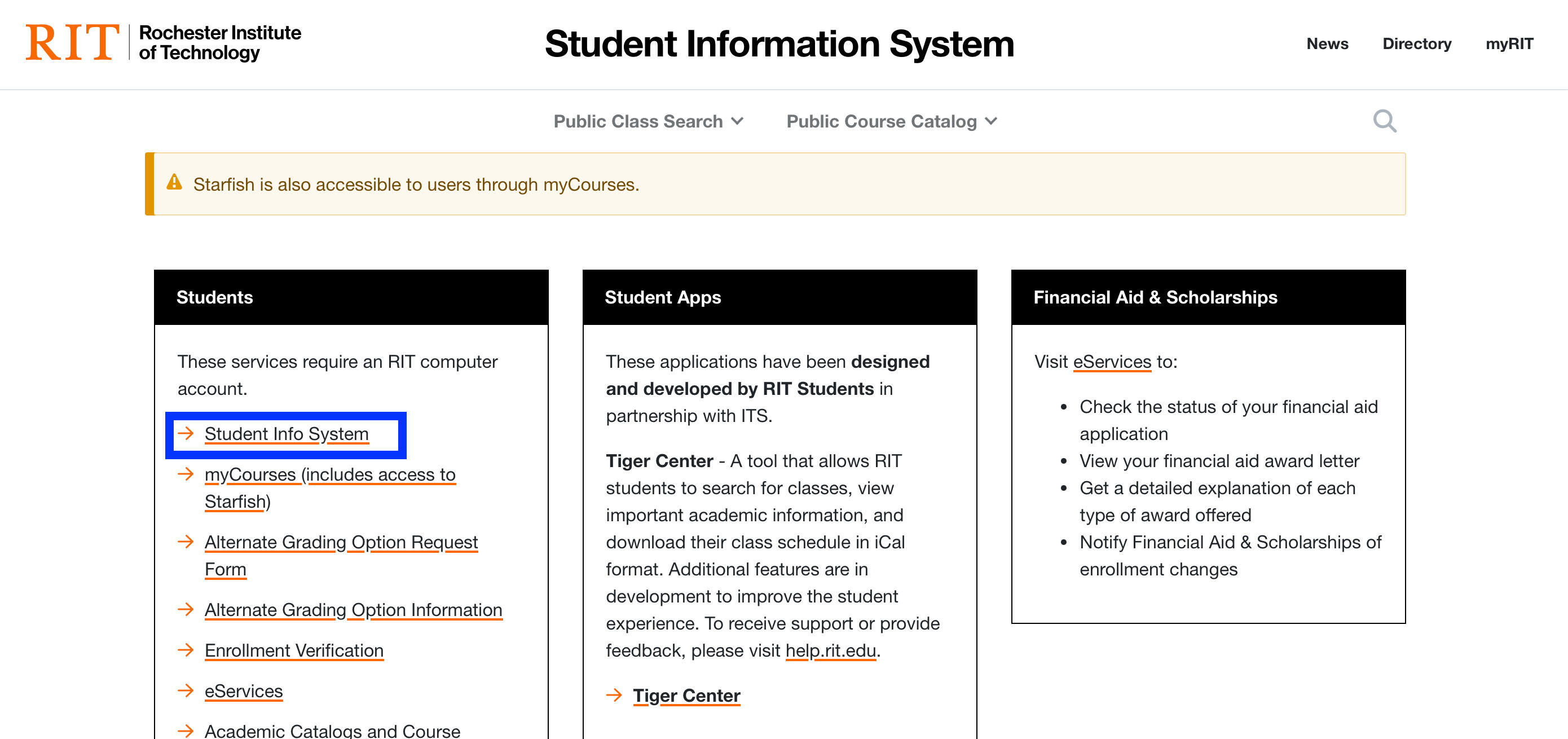Screen dimensions: 1568x739
Task: Click the arrow beside Enrollment Verification
Action: point(186,650)
